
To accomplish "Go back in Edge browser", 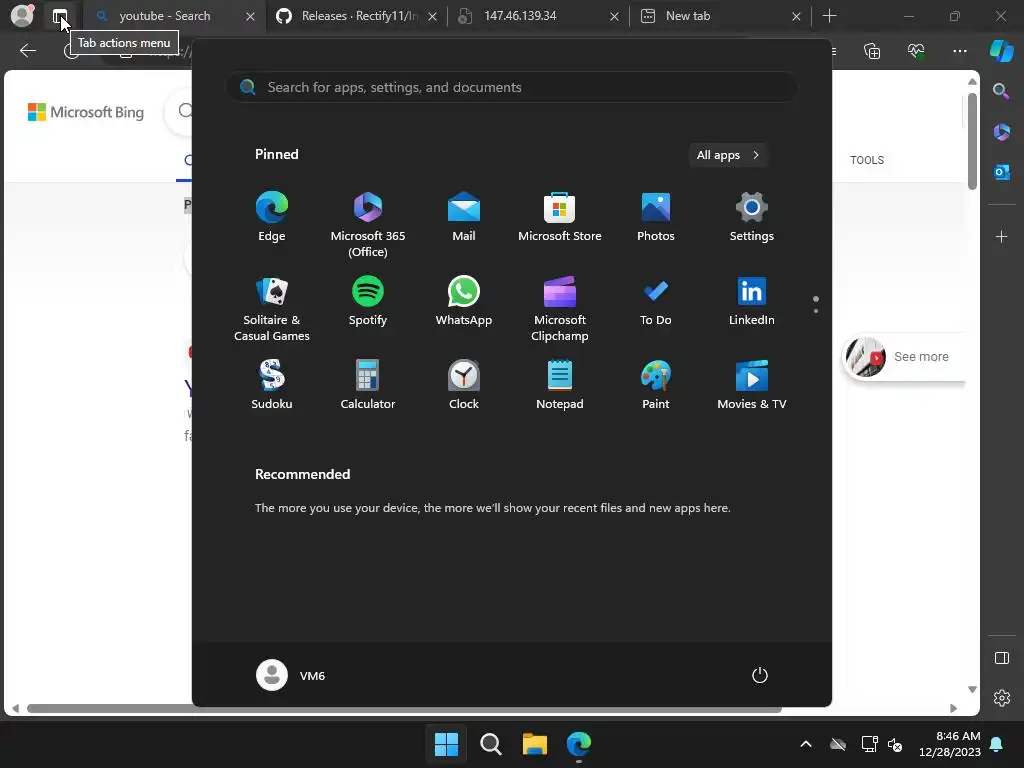I will click(x=27, y=50).
